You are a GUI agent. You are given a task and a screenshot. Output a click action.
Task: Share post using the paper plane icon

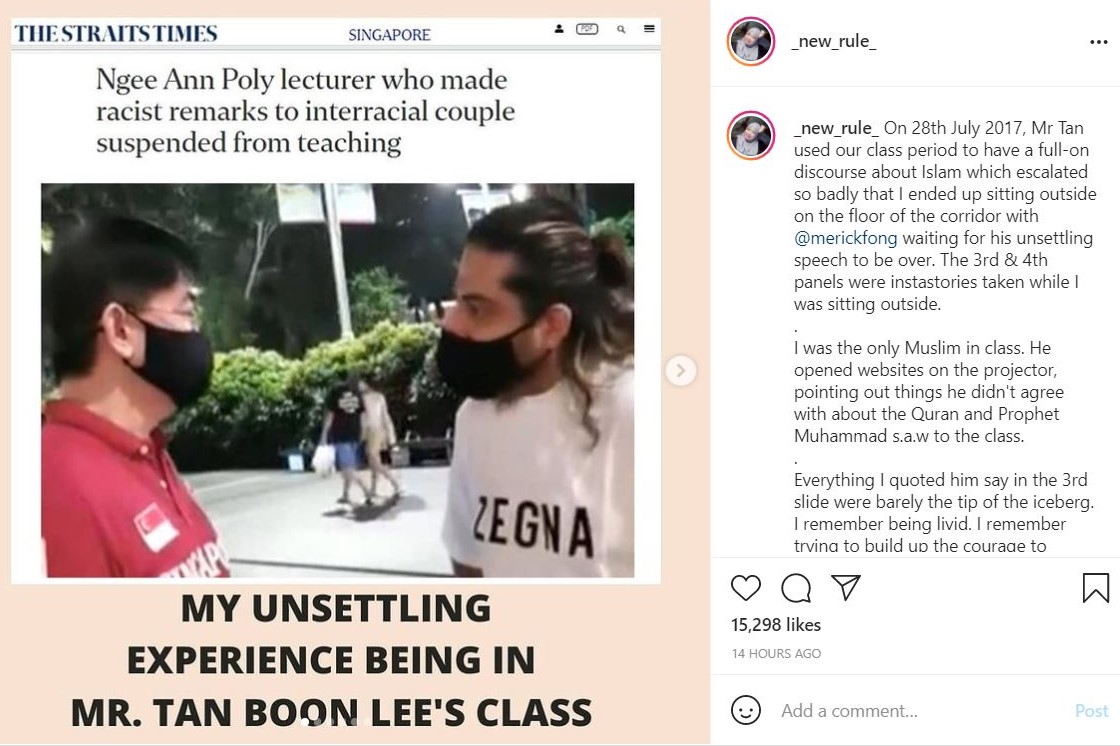(x=846, y=587)
